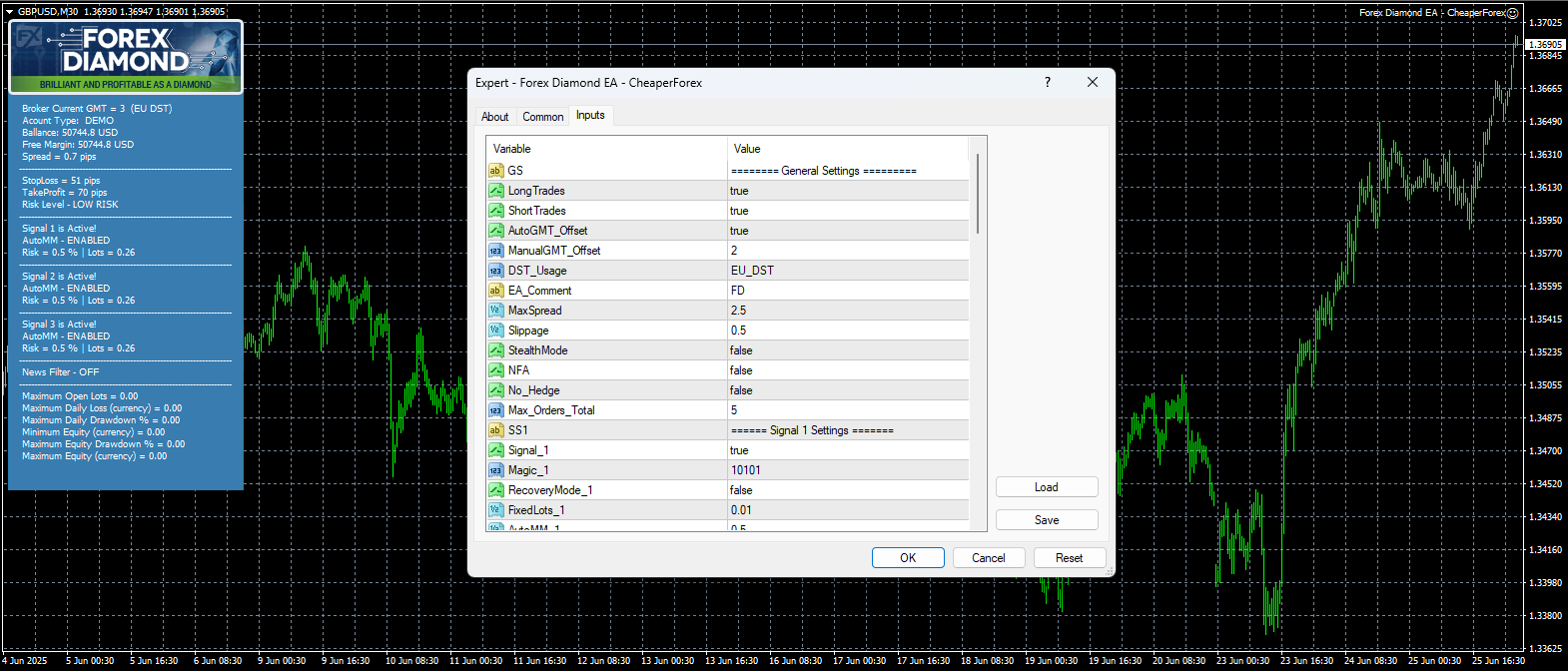Click the RecoveryMode_1 boolean icon

coord(495,490)
